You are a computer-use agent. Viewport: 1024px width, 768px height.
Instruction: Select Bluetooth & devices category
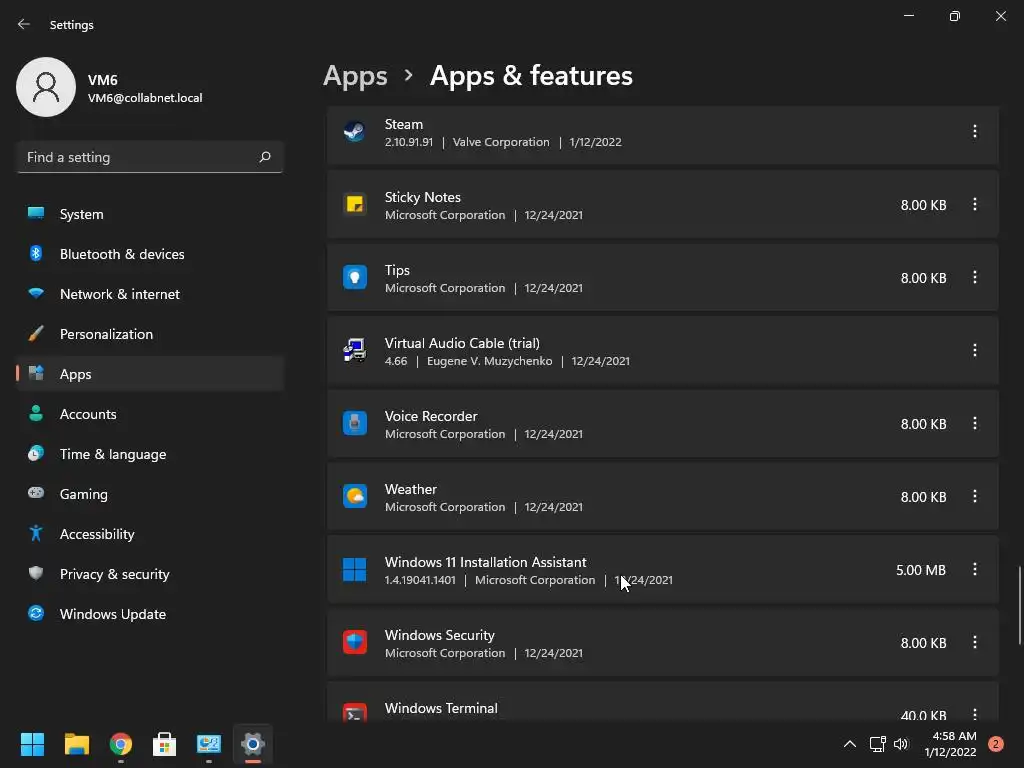click(x=121, y=254)
